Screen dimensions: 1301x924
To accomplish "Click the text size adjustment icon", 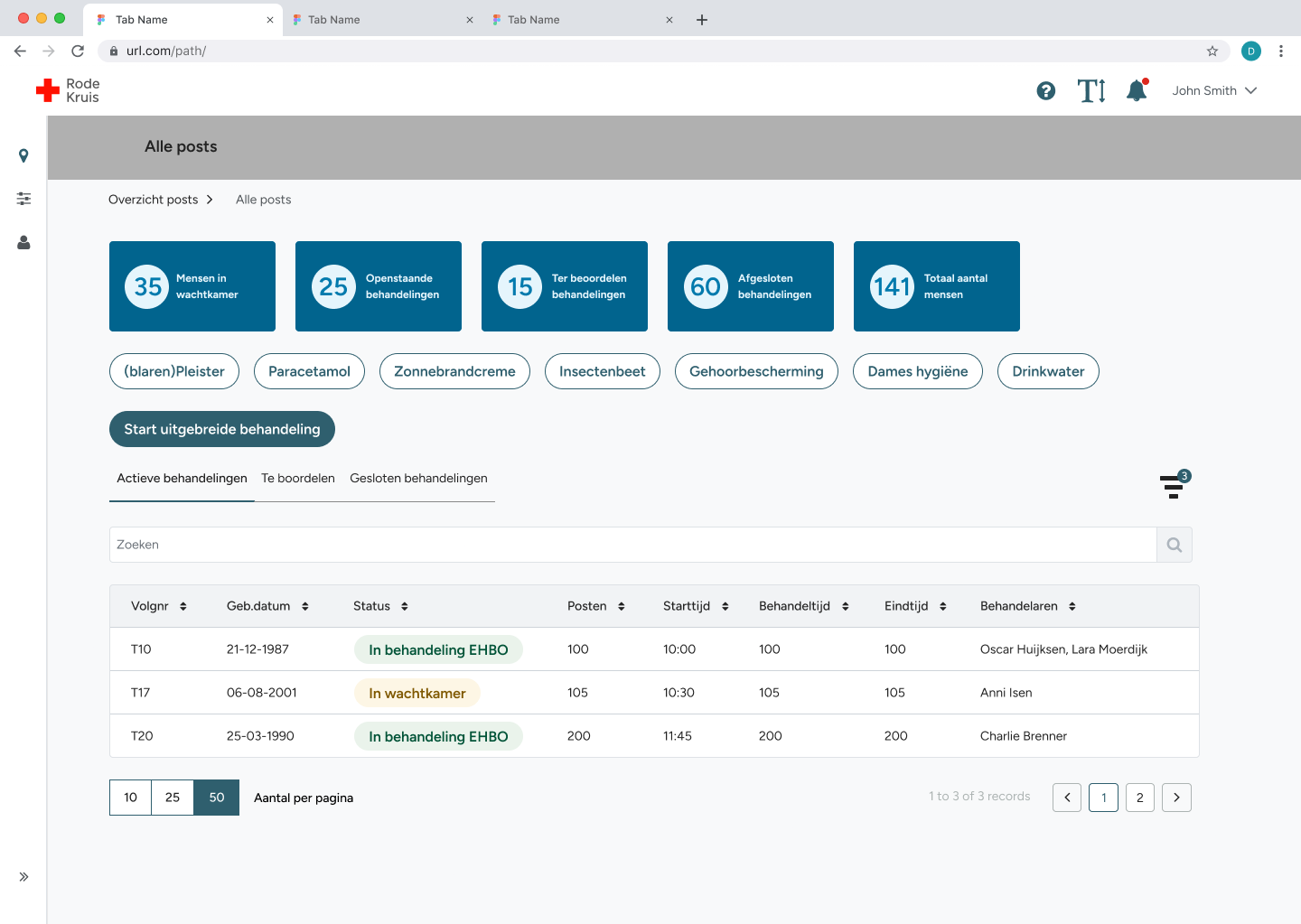I will click(1091, 90).
